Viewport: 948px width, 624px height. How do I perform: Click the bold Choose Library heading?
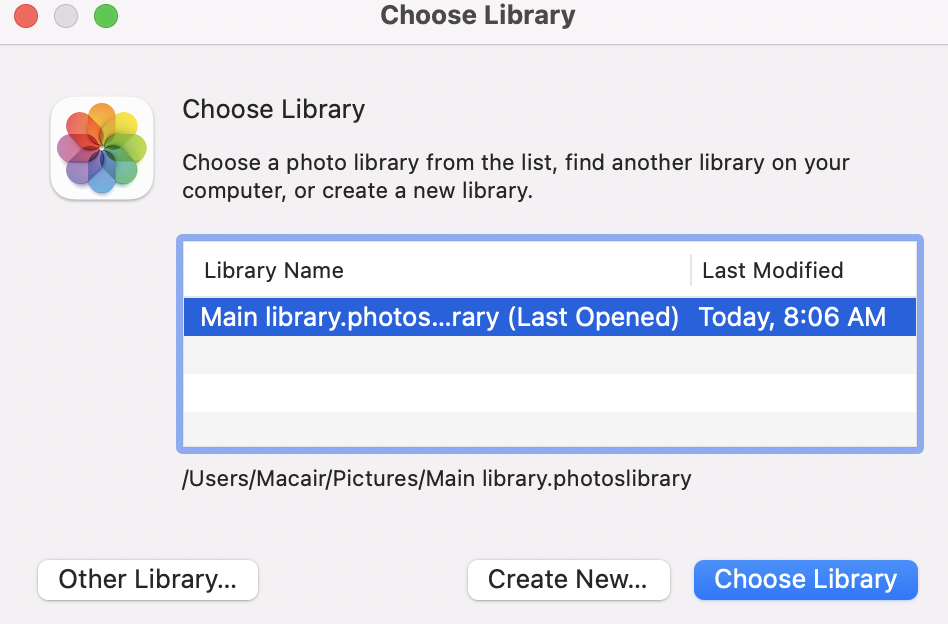point(273,109)
